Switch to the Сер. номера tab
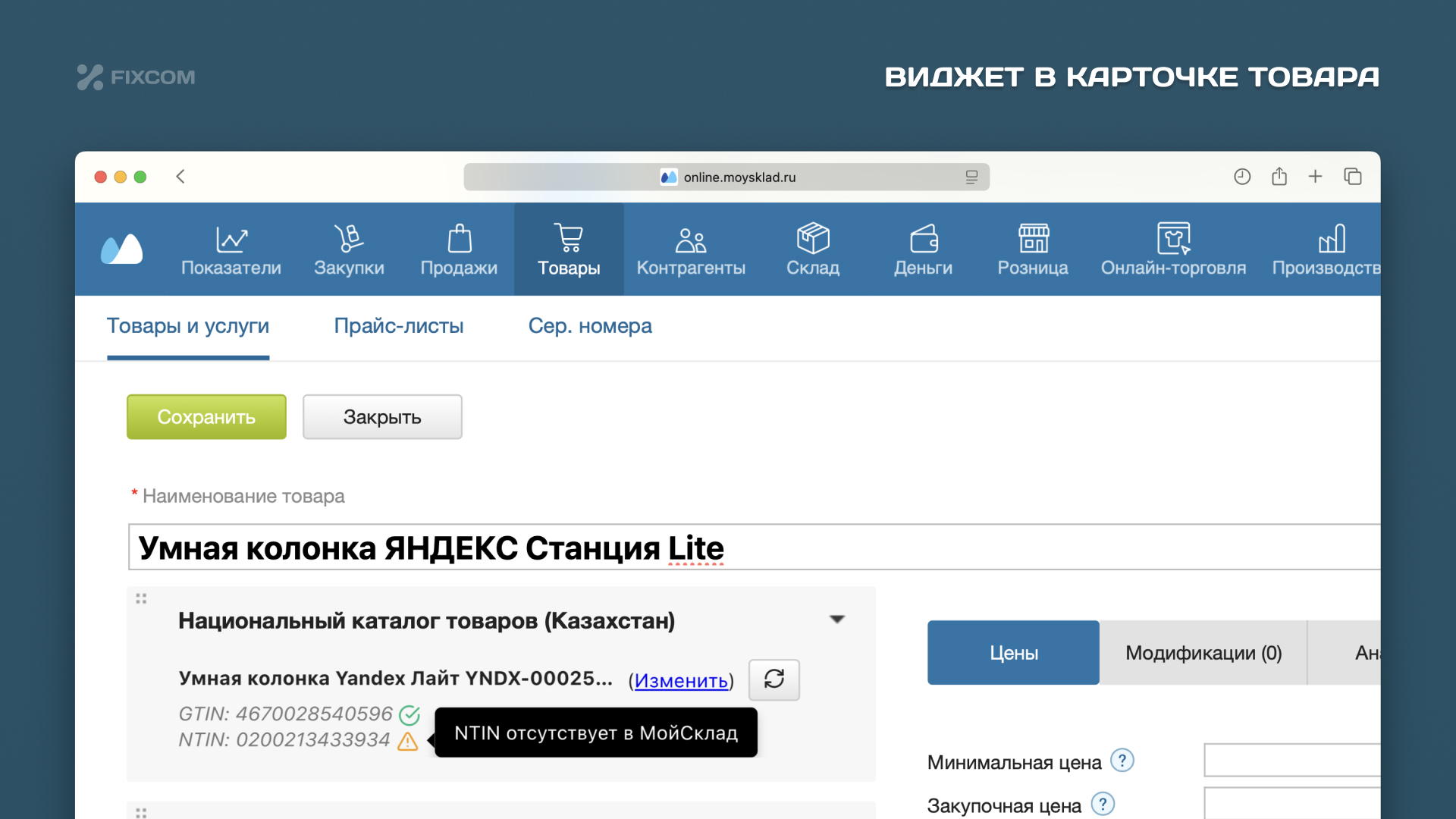 coord(589,326)
